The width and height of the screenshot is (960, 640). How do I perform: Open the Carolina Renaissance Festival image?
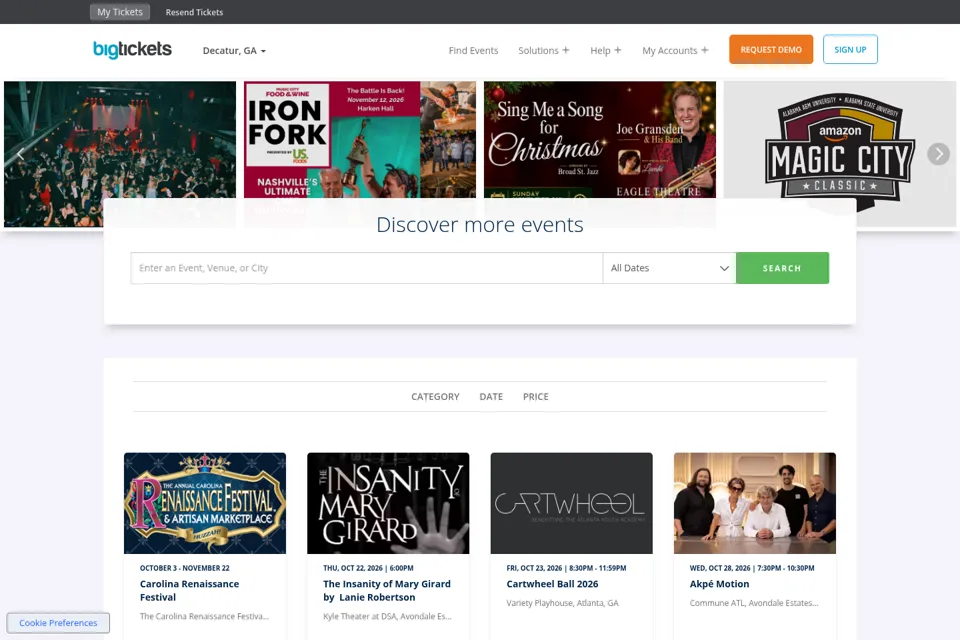[x=204, y=503]
